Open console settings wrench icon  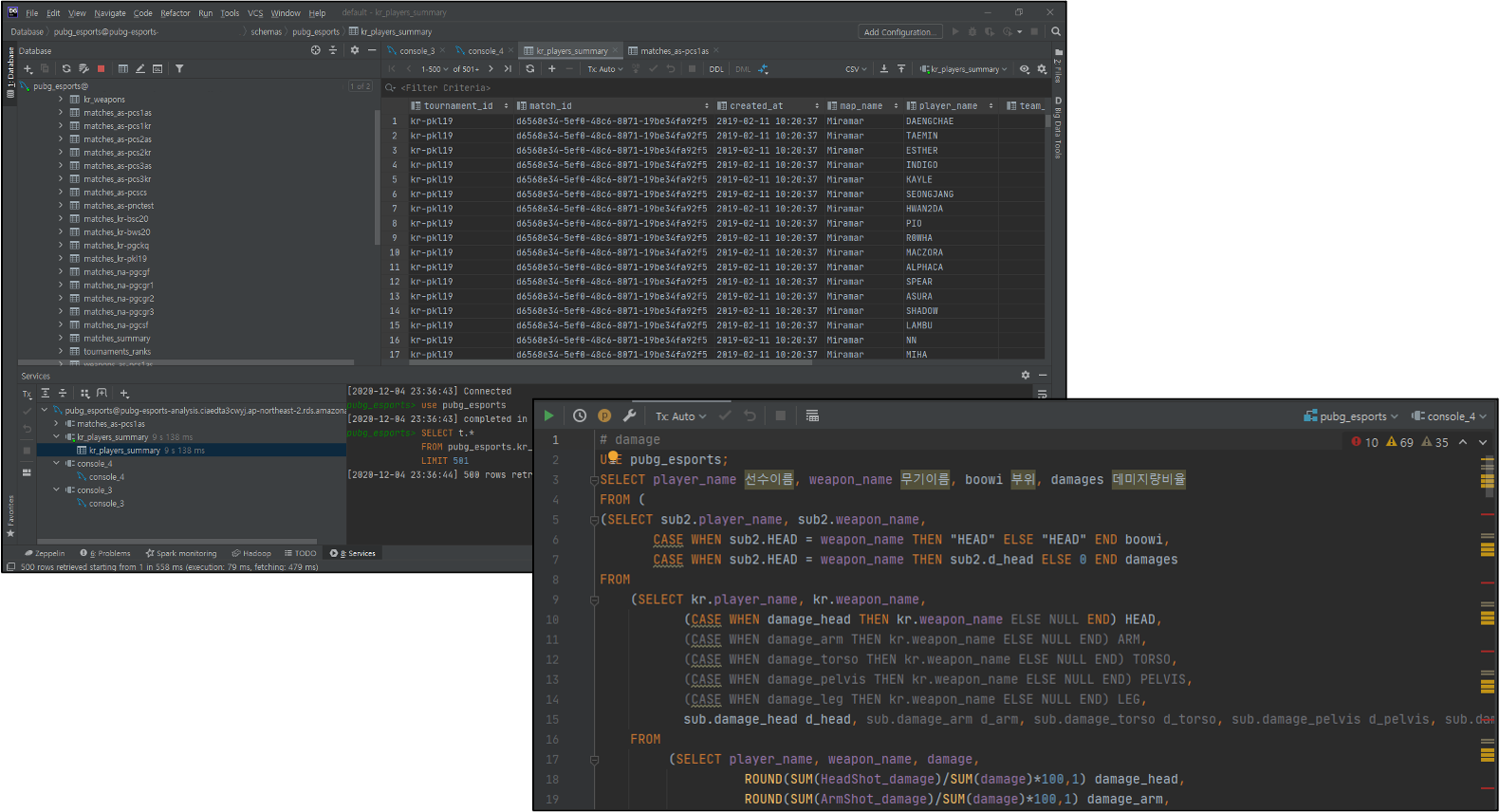pos(629,415)
